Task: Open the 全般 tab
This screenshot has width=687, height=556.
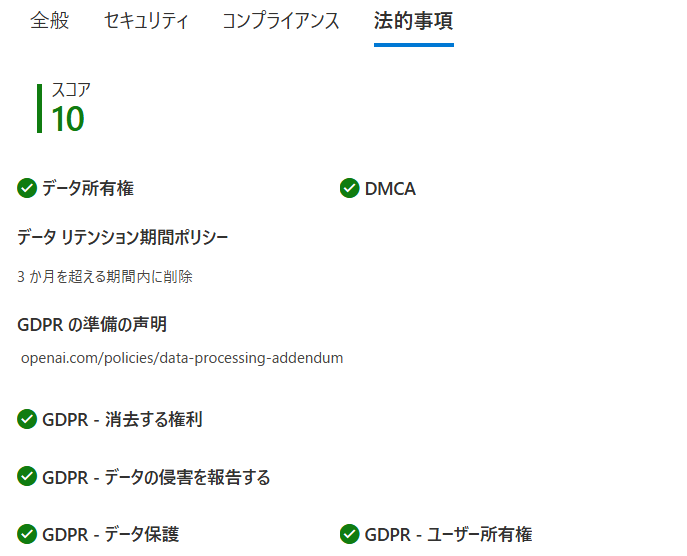Action: pyautogui.click(x=50, y=21)
